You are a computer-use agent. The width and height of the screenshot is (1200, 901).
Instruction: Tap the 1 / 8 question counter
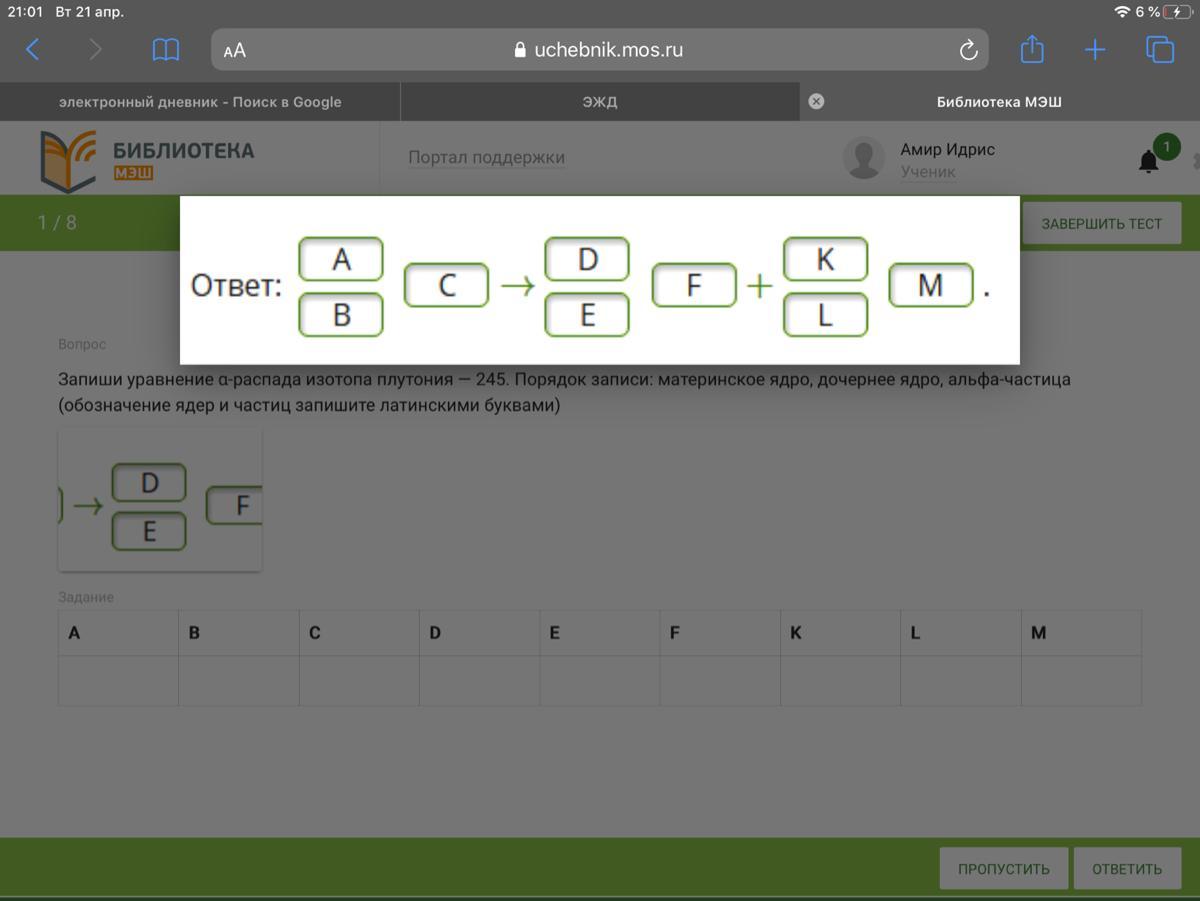(x=57, y=222)
